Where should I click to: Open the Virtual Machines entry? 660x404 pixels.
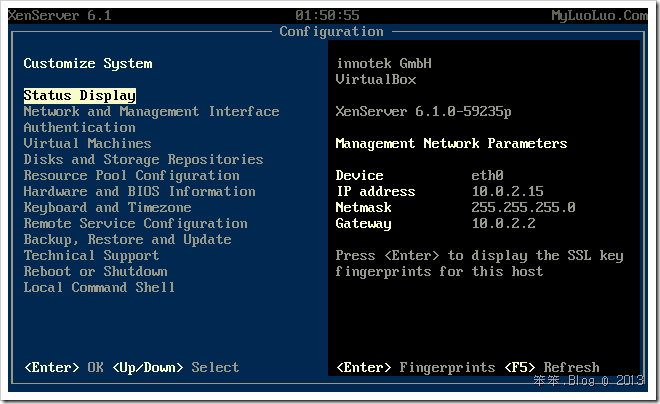[x=88, y=144]
